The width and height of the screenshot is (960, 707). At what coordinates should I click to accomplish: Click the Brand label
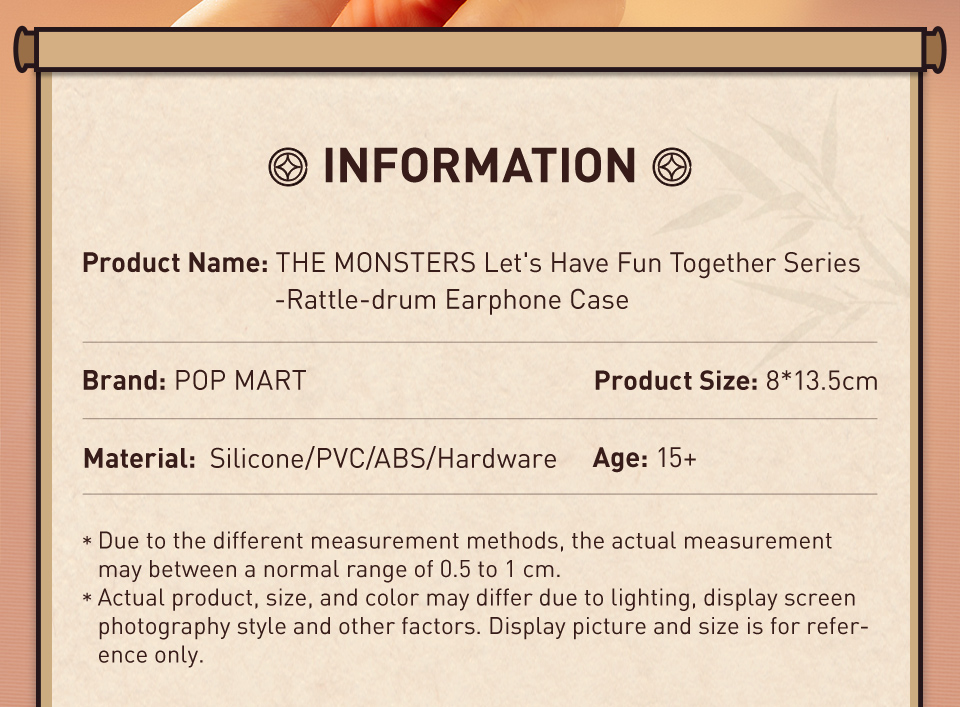[x=124, y=381]
